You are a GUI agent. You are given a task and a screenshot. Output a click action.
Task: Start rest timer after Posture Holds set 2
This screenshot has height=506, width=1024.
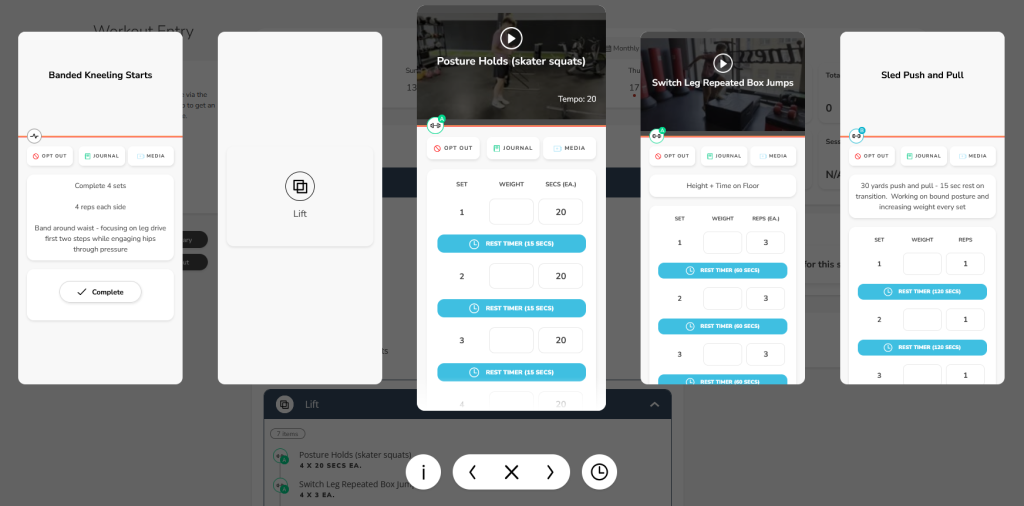511,308
